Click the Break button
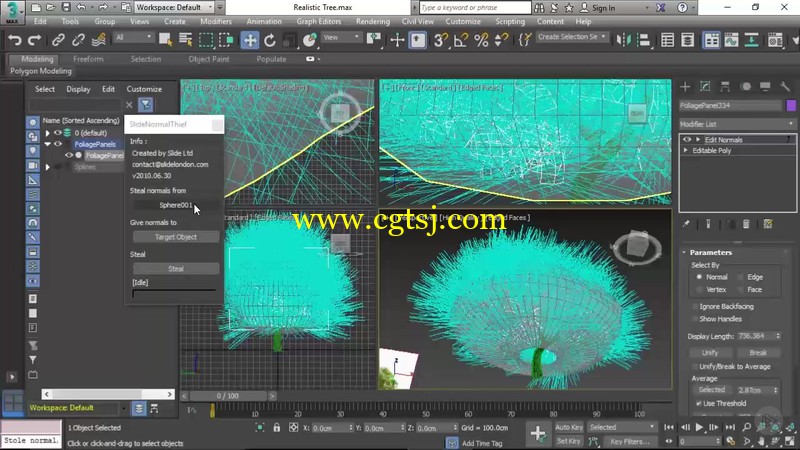Screen dimensions: 800x450 [x=758, y=353]
